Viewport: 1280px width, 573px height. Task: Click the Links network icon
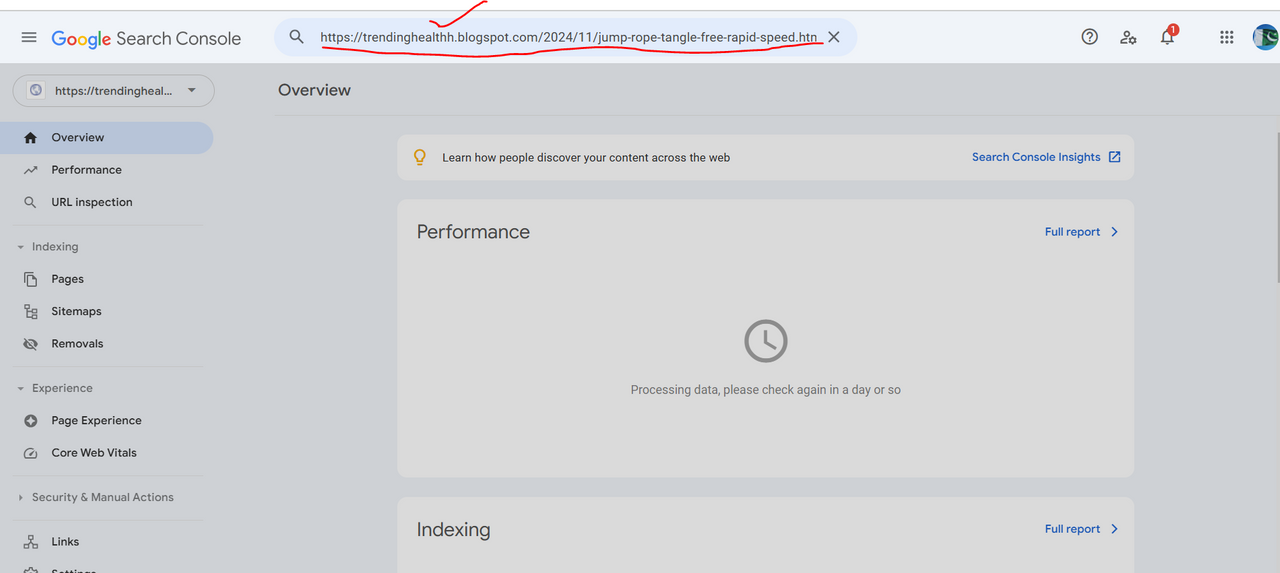tap(30, 542)
